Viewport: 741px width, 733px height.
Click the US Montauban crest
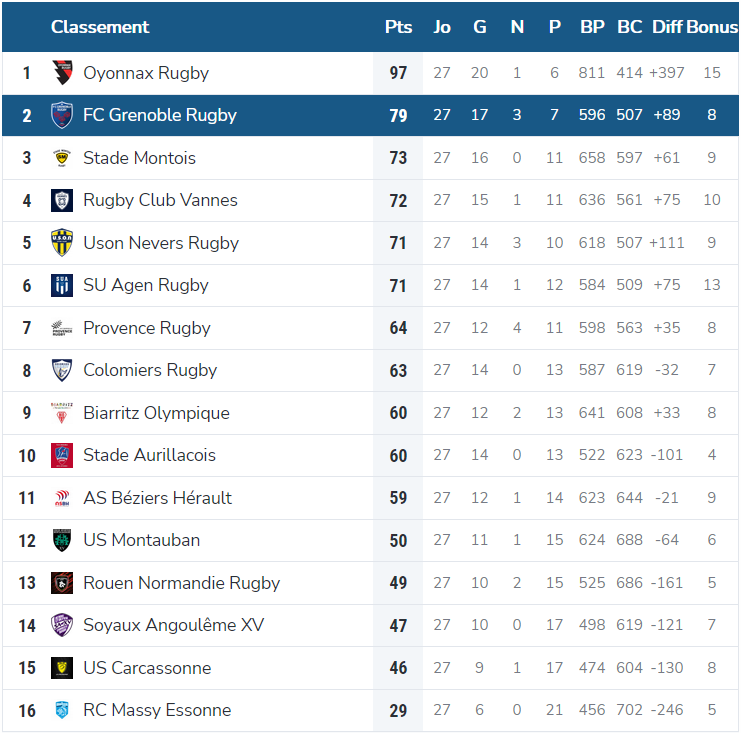coord(62,540)
